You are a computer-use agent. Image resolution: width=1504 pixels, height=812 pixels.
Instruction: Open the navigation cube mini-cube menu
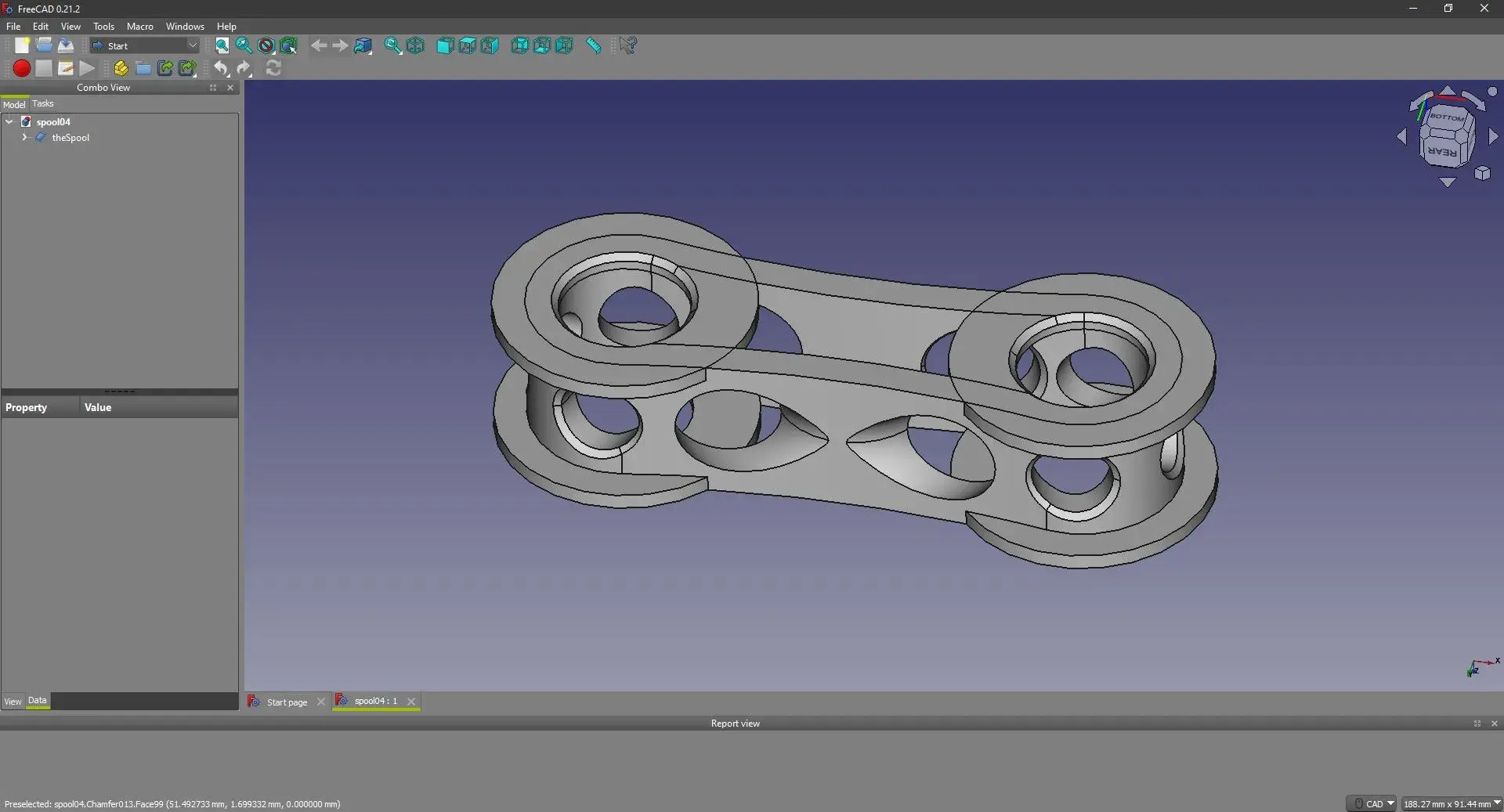click(1482, 173)
